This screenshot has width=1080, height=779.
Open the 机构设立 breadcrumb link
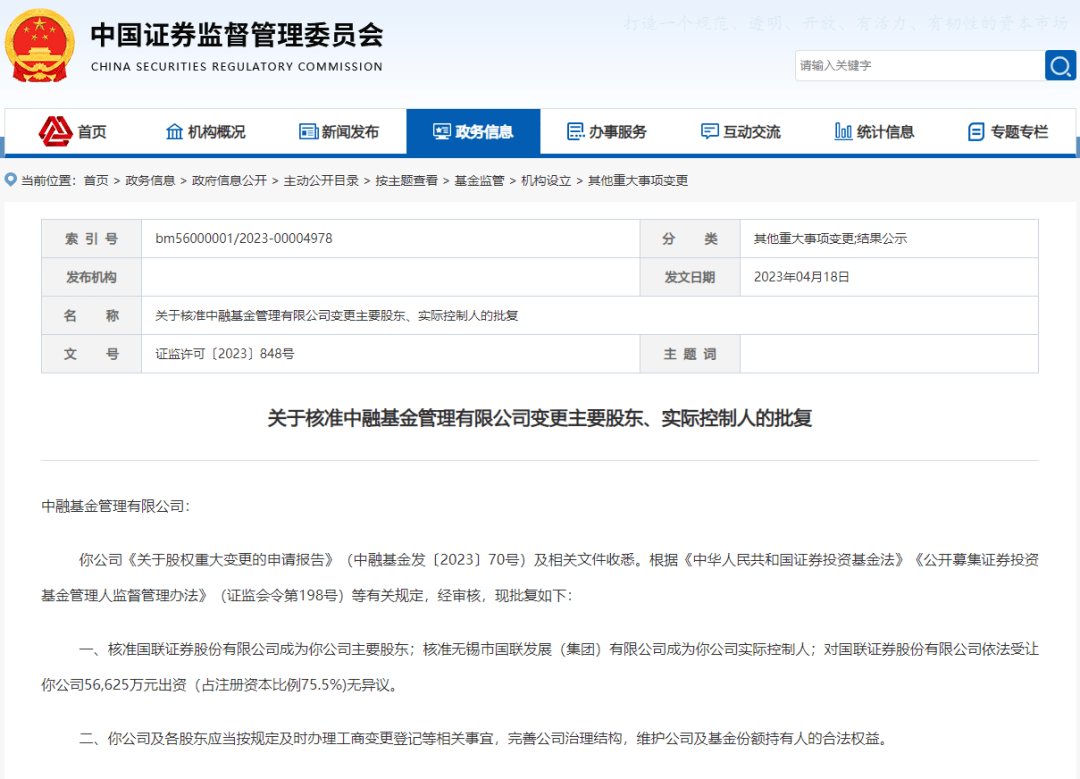(x=546, y=181)
